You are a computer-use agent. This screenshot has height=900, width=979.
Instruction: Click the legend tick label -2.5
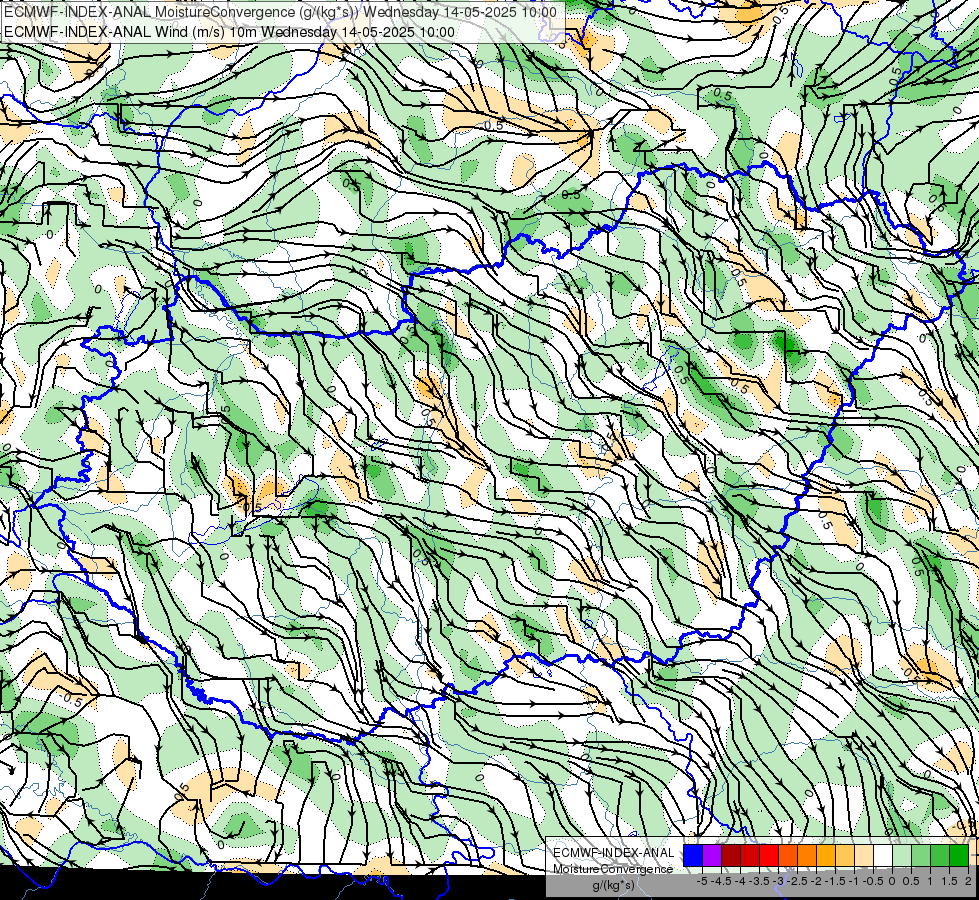(x=797, y=881)
